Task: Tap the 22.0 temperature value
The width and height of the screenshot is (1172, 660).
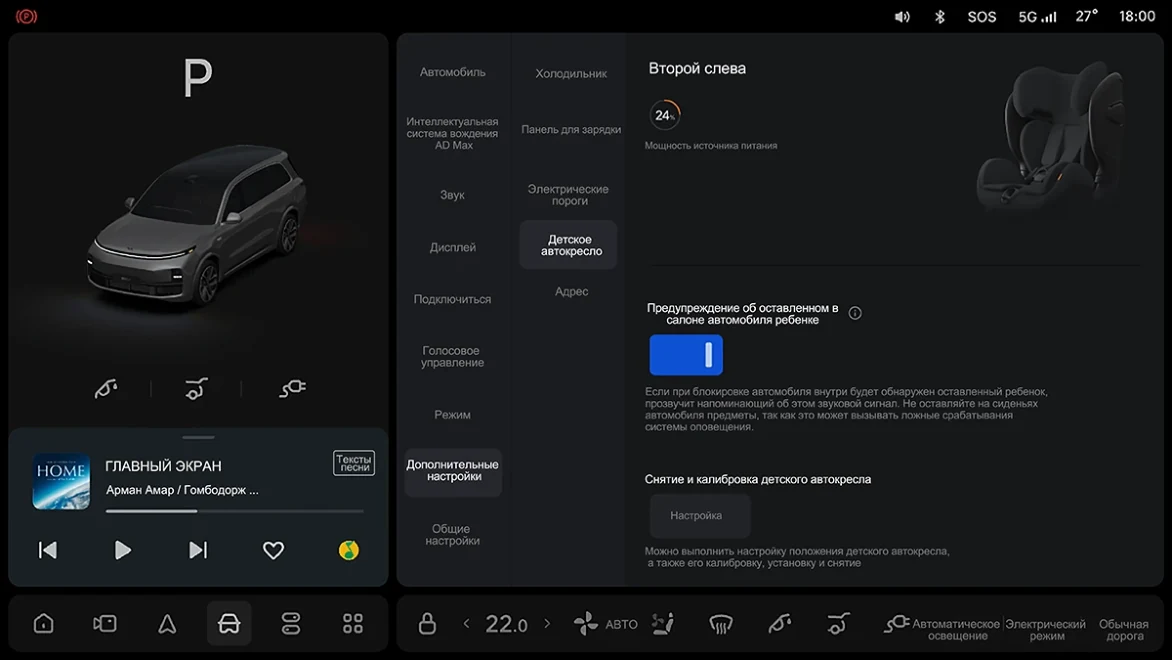Action: click(x=506, y=623)
